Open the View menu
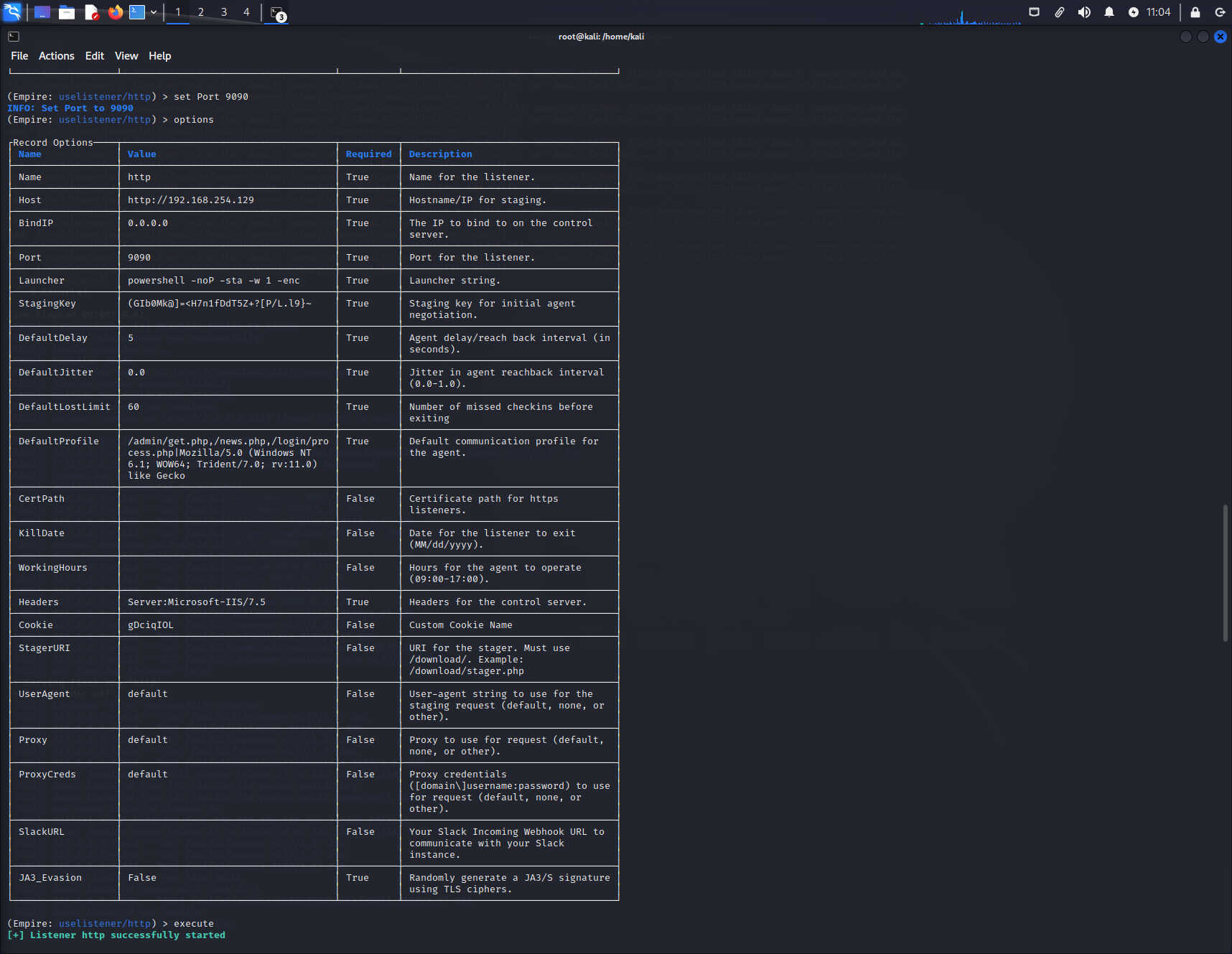 pos(126,56)
